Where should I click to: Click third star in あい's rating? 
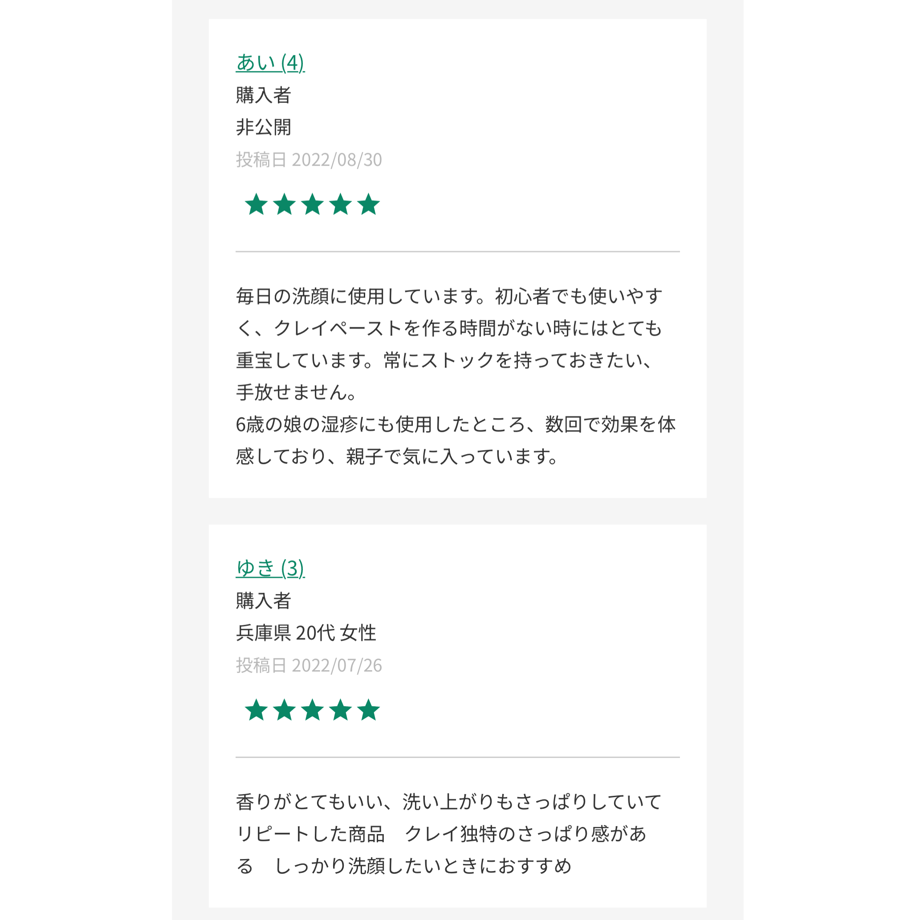tap(312, 205)
